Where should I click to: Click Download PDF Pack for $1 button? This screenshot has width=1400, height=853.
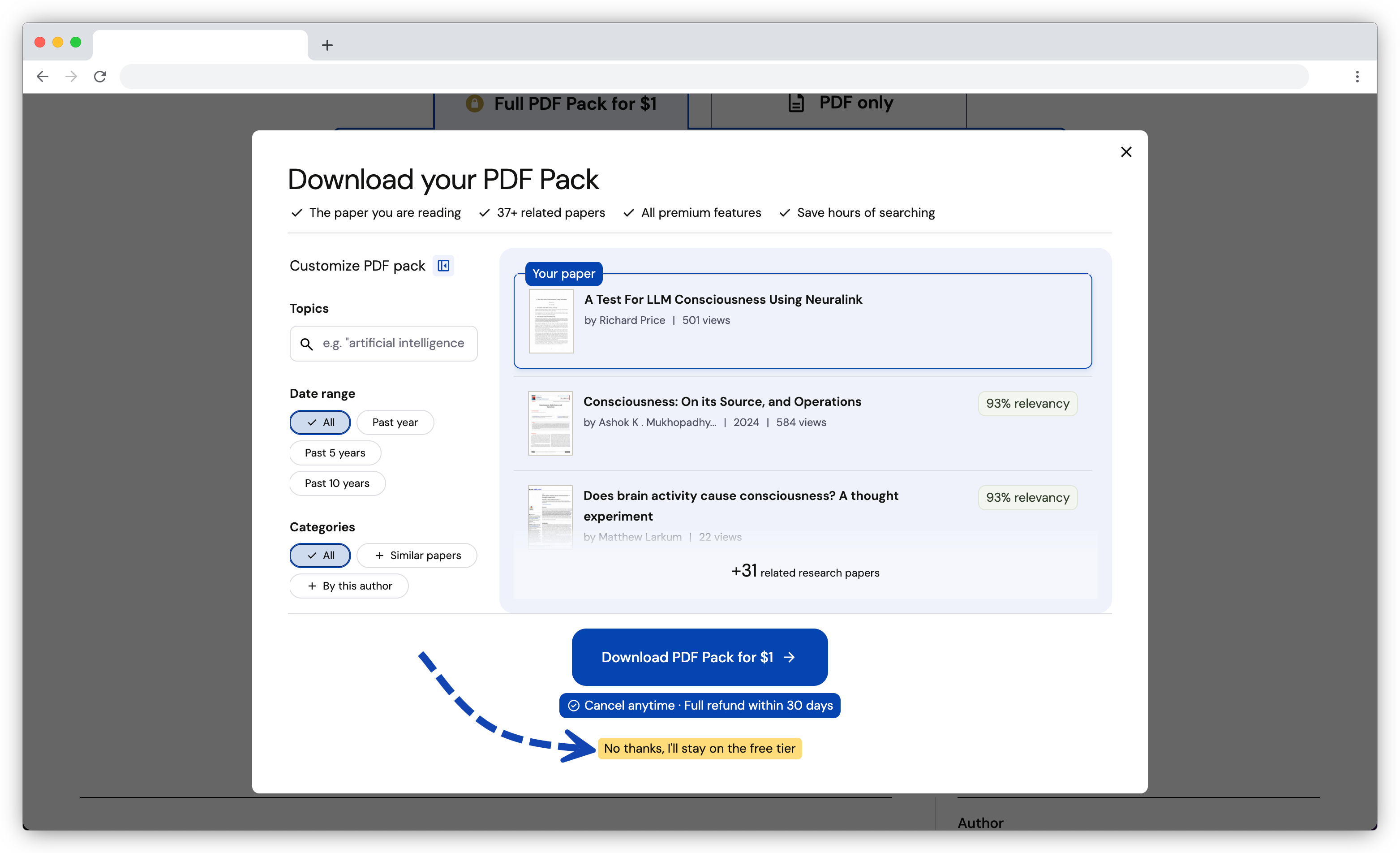700,657
